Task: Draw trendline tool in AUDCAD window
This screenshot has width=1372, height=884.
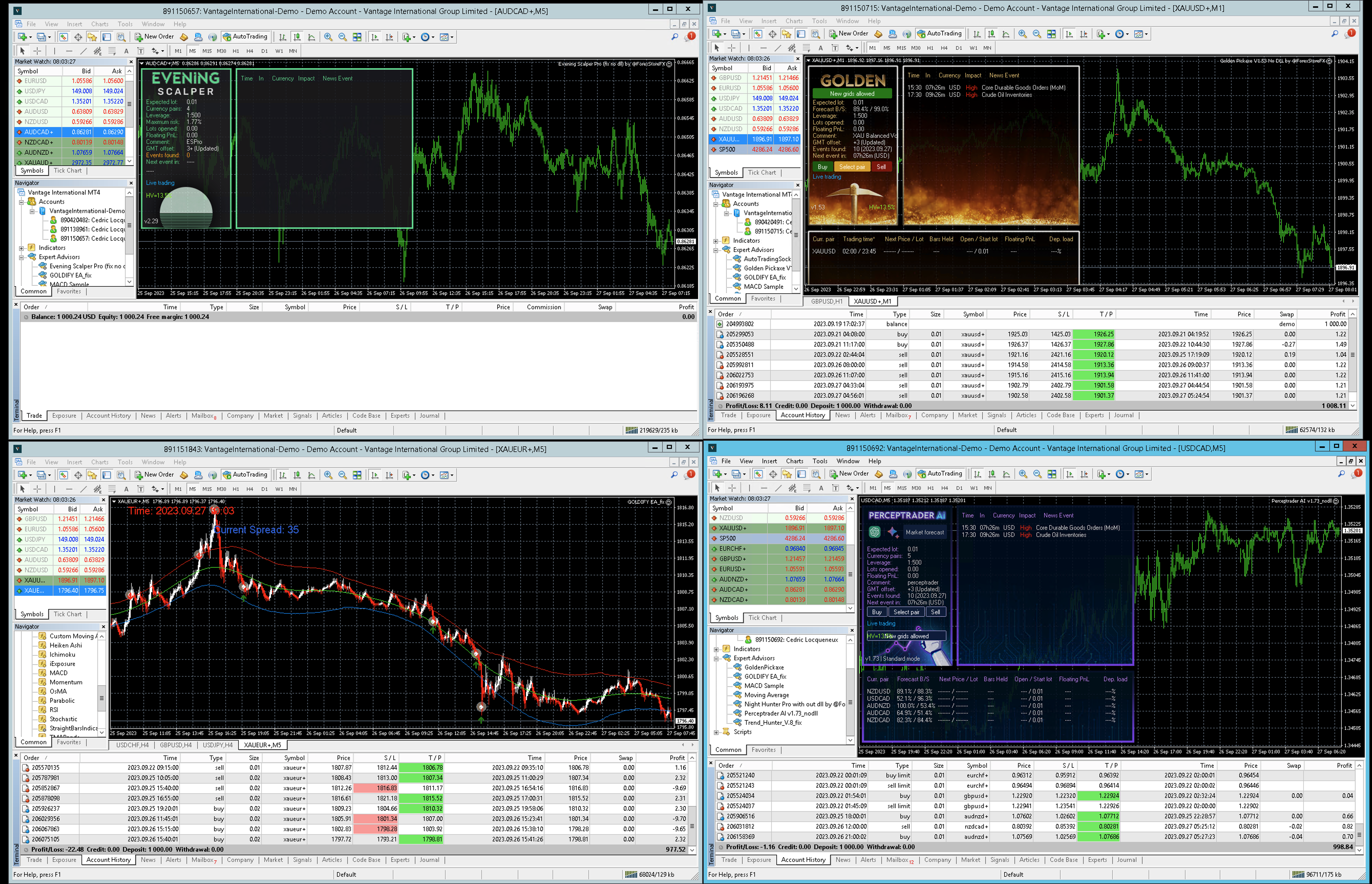Action: [83, 51]
